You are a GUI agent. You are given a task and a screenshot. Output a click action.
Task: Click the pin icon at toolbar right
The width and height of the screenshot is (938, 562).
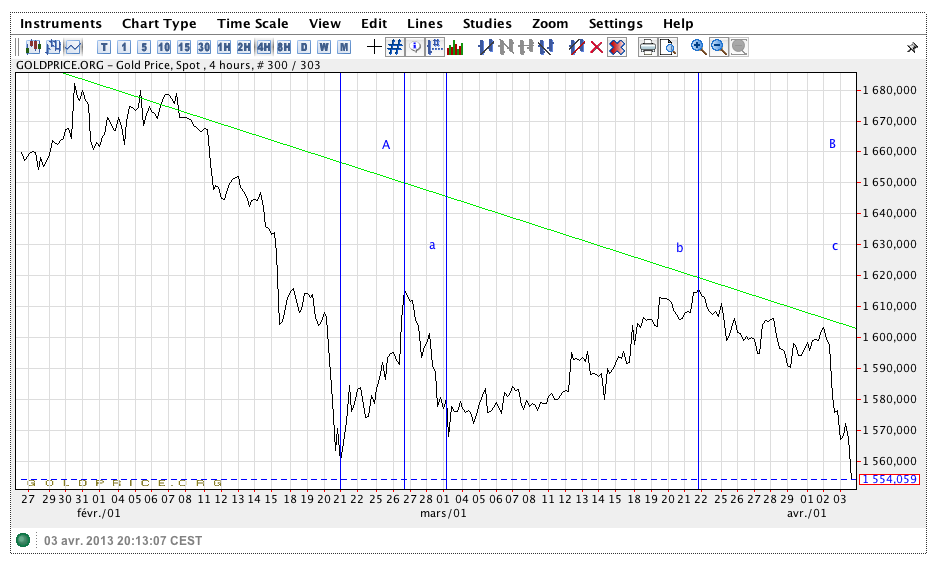click(x=912, y=47)
